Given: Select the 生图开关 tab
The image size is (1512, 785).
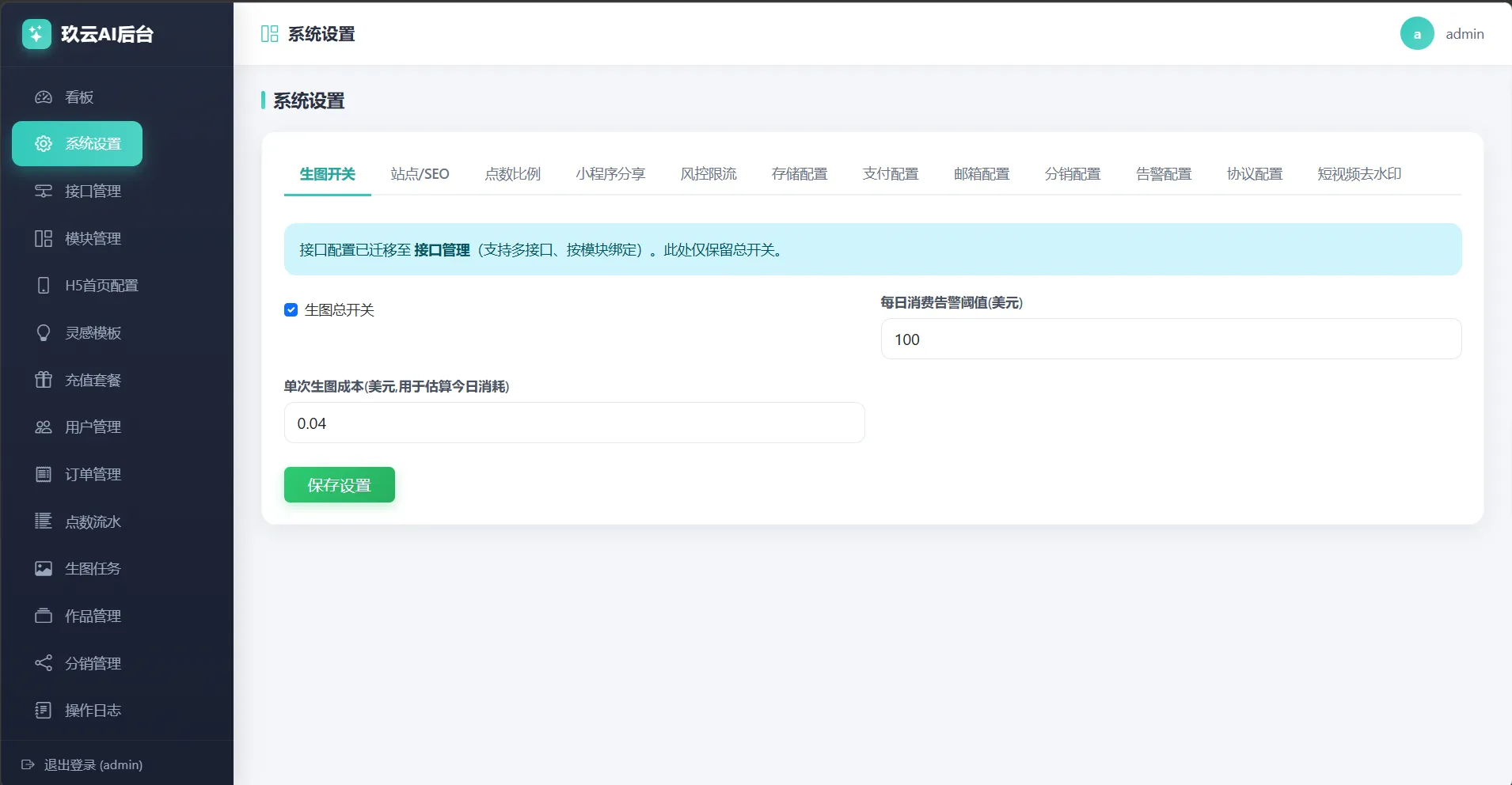Looking at the screenshot, I should 328,173.
